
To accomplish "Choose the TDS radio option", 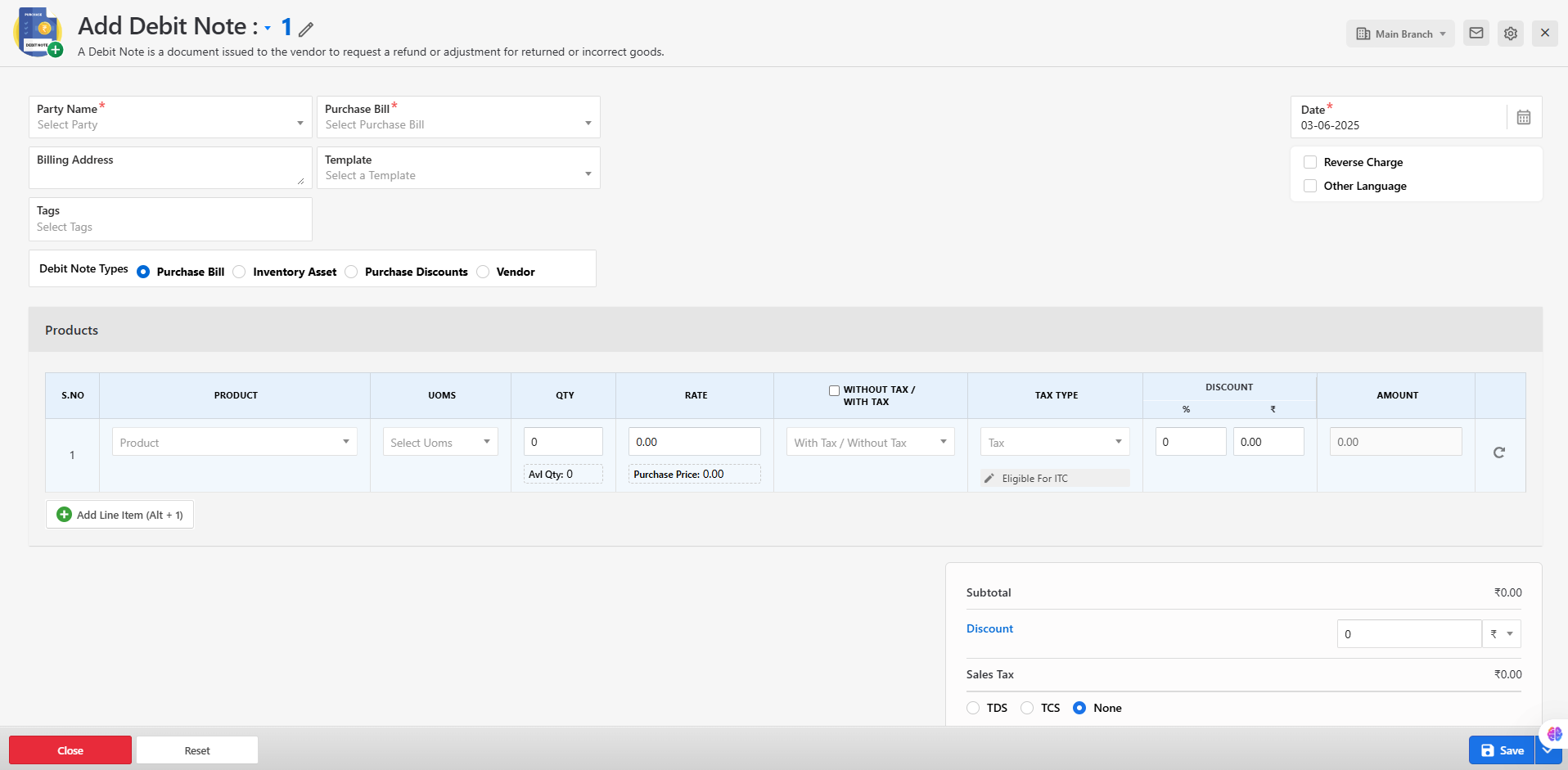I will click(x=973, y=708).
